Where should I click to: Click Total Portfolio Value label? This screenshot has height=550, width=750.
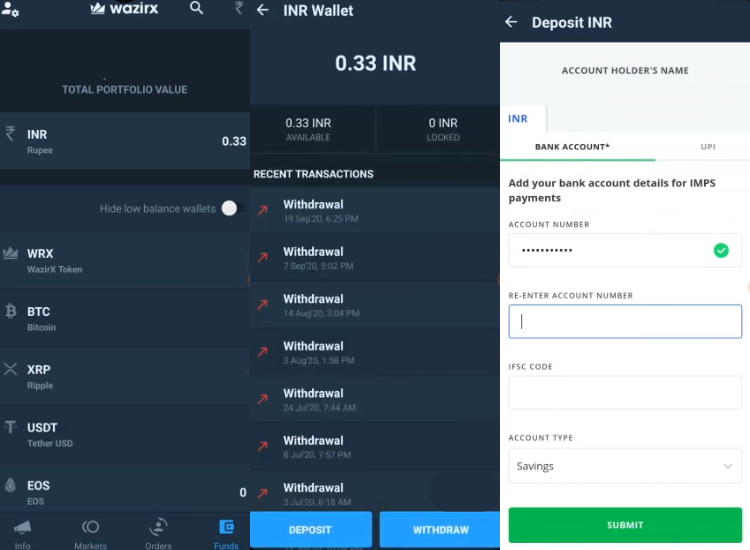(124, 89)
